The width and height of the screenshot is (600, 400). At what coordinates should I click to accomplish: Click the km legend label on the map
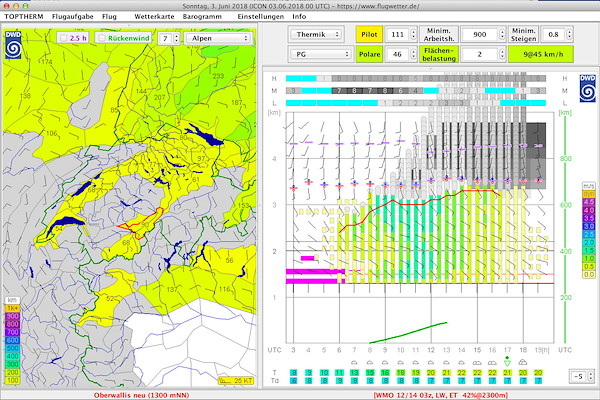click(12, 300)
